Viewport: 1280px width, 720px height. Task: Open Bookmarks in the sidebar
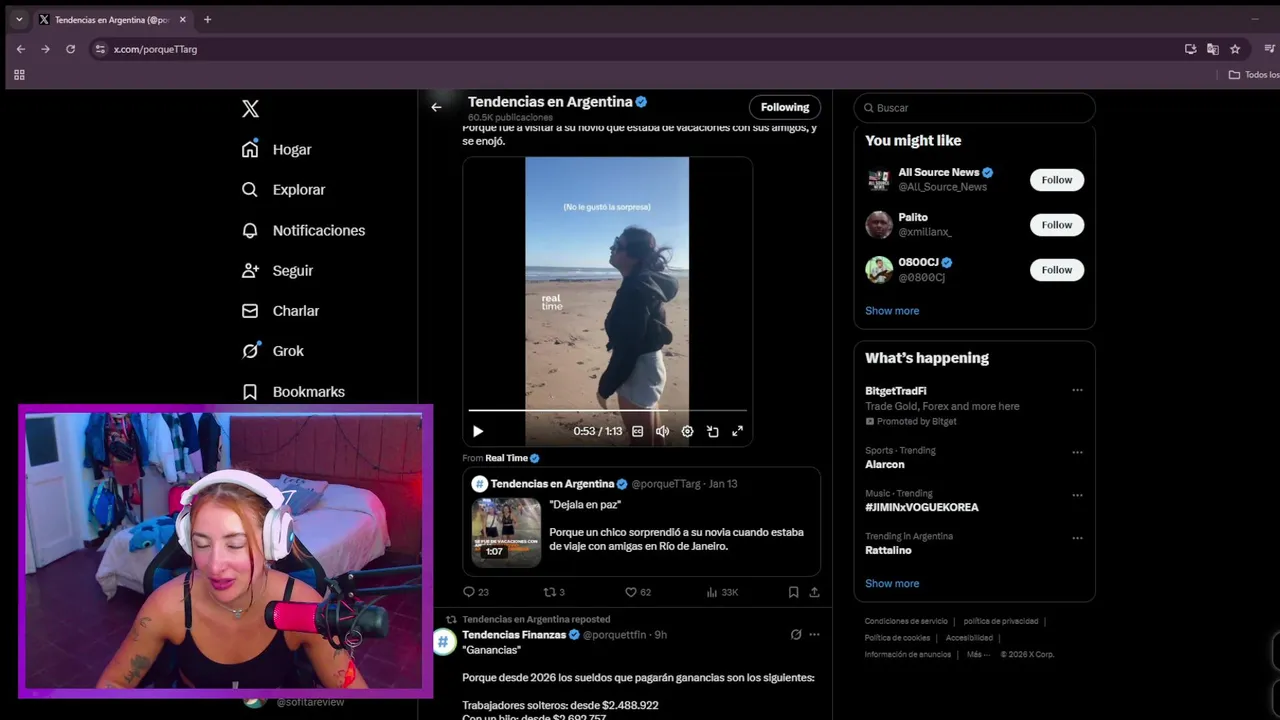[x=294, y=392]
